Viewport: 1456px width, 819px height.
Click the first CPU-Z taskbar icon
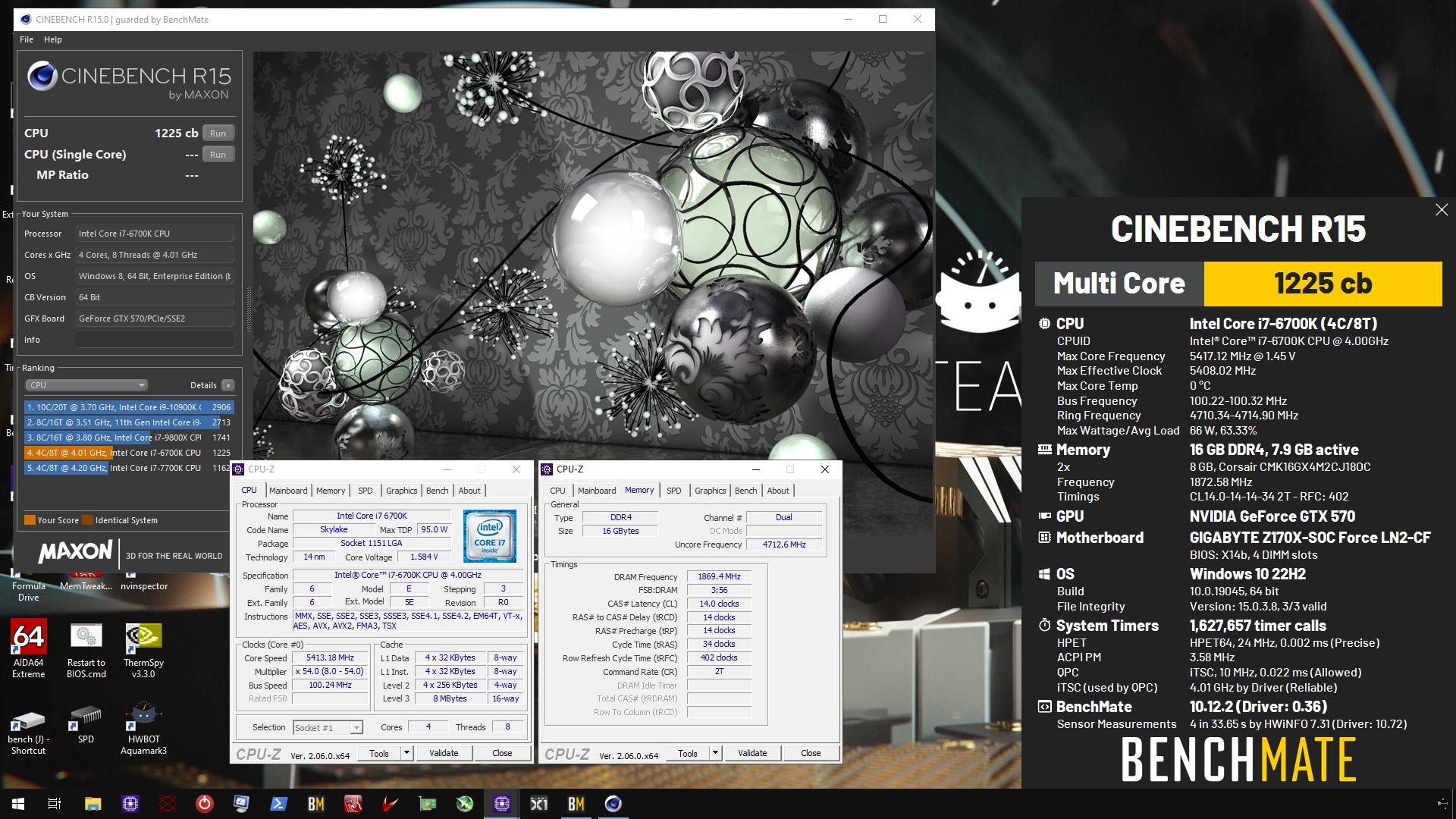pyautogui.click(x=130, y=804)
